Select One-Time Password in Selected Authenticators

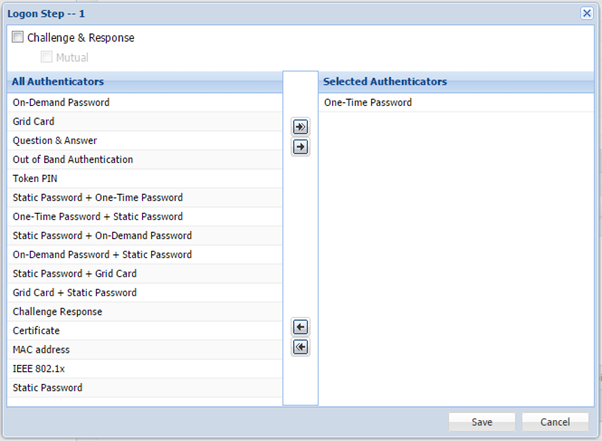click(x=367, y=102)
